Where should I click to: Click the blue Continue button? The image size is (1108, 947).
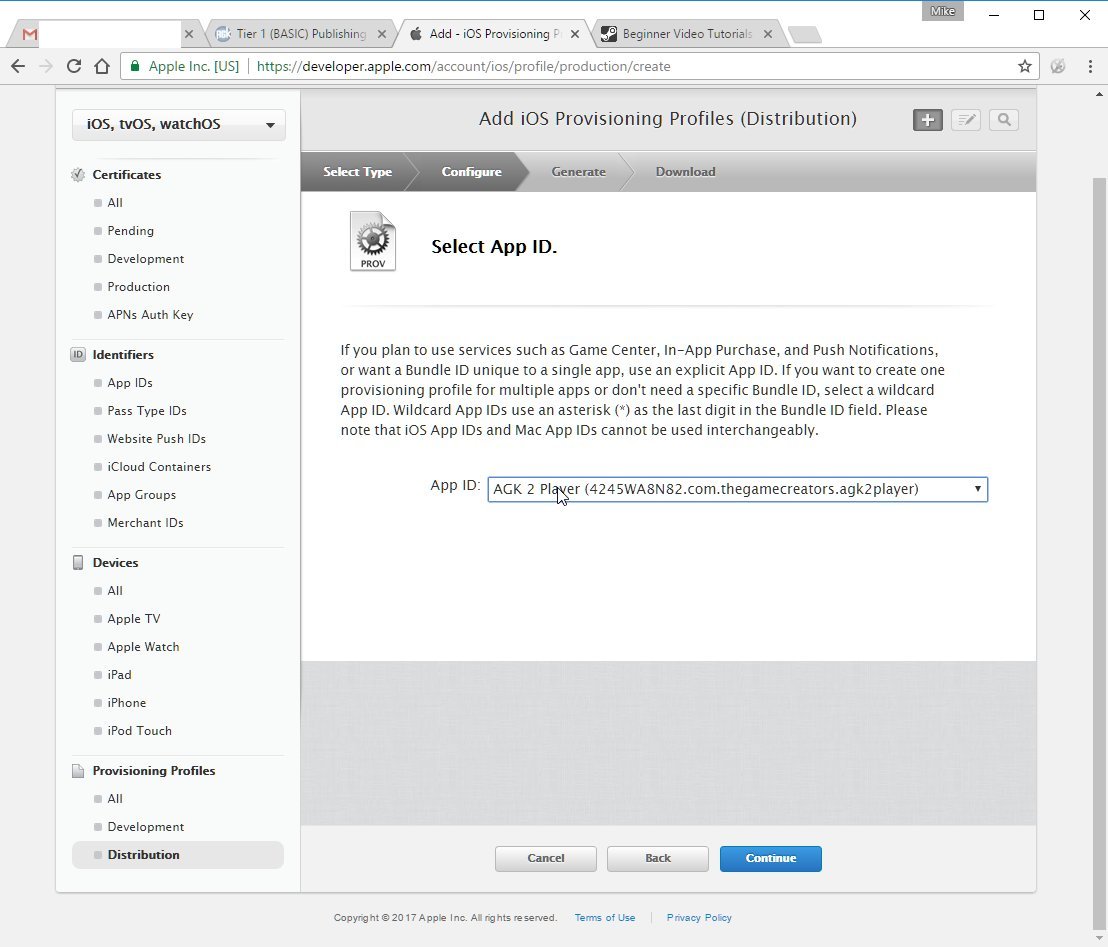[770, 859]
